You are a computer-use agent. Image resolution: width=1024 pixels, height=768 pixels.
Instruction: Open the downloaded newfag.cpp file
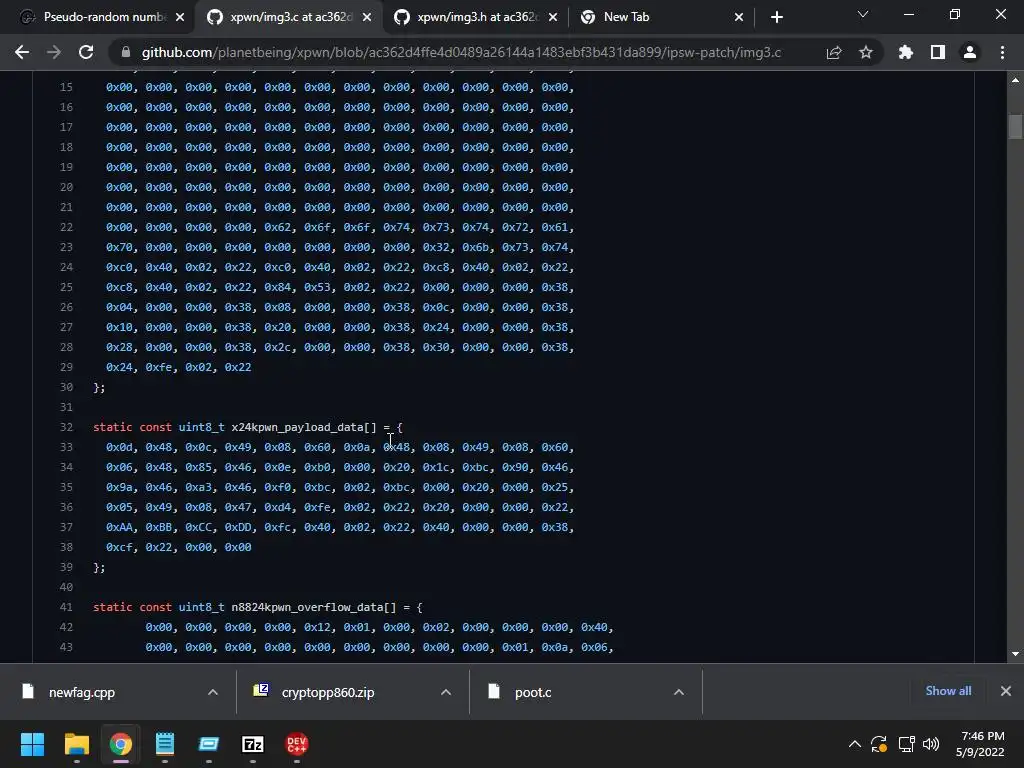[82, 692]
